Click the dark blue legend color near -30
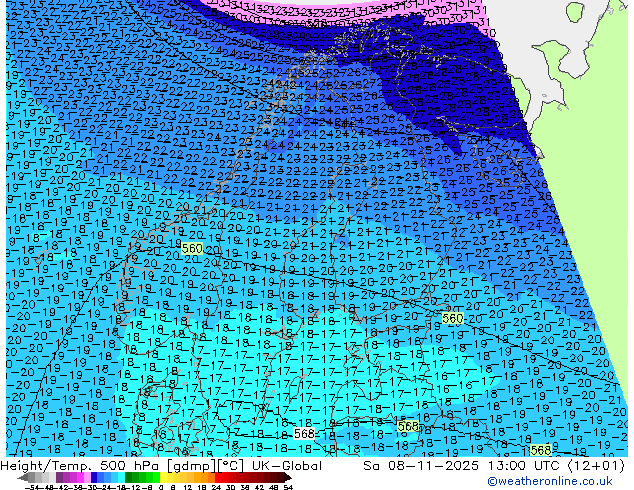Viewport: 634px width, 490px height. (x=94, y=478)
